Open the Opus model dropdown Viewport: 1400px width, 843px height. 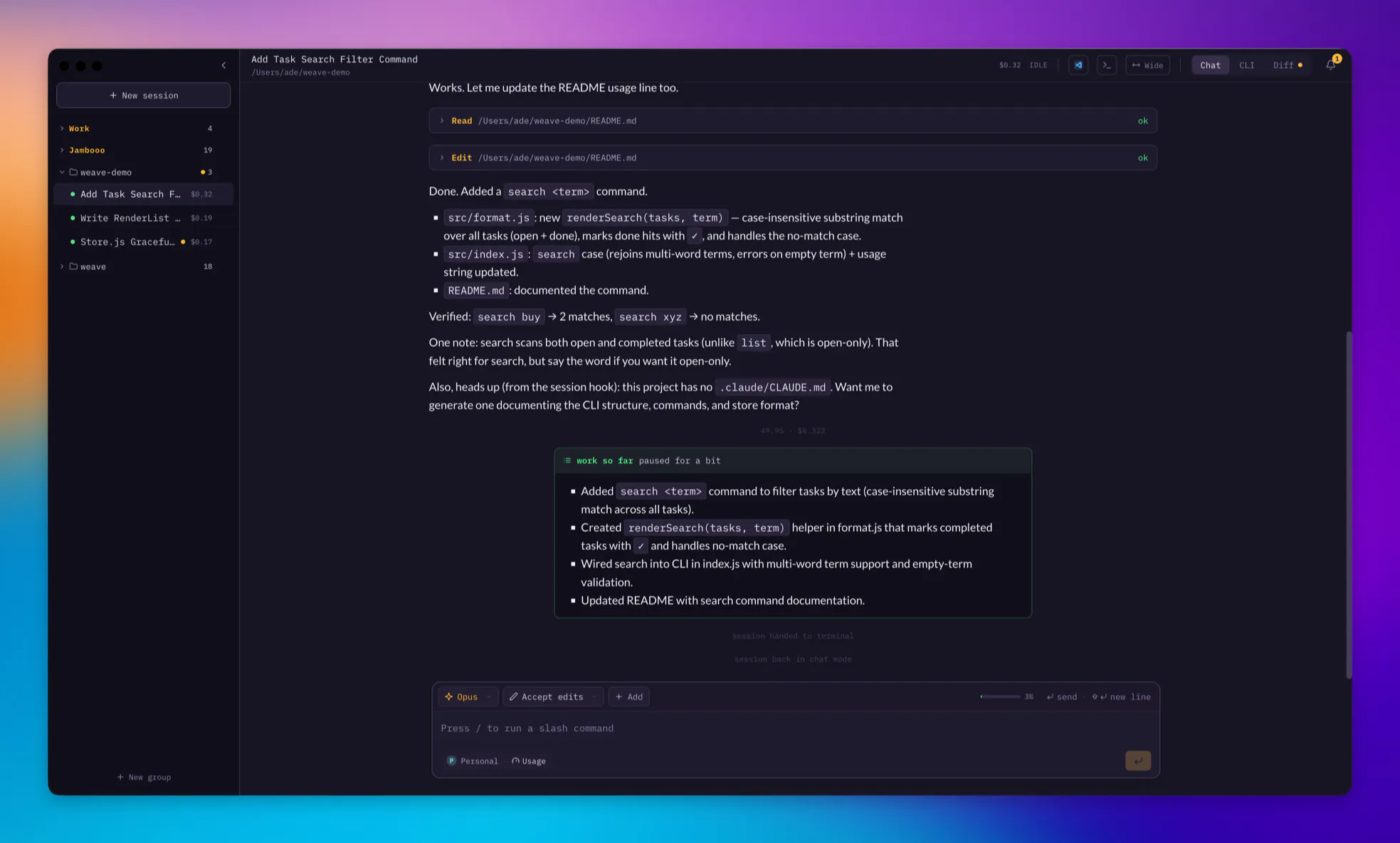click(468, 696)
